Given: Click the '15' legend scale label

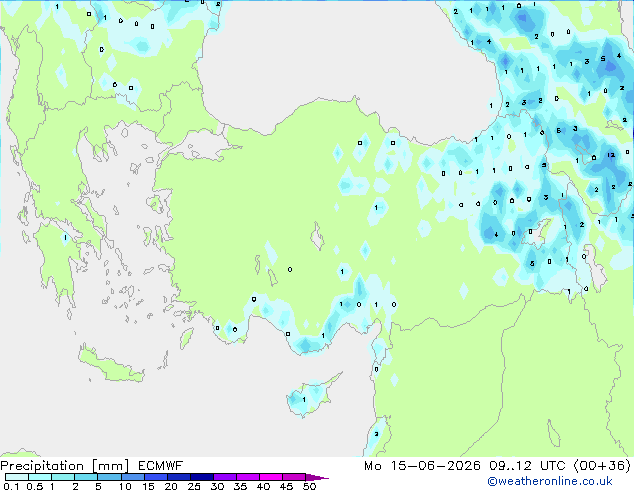Looking at the screenshot, I should click(148, 486).
